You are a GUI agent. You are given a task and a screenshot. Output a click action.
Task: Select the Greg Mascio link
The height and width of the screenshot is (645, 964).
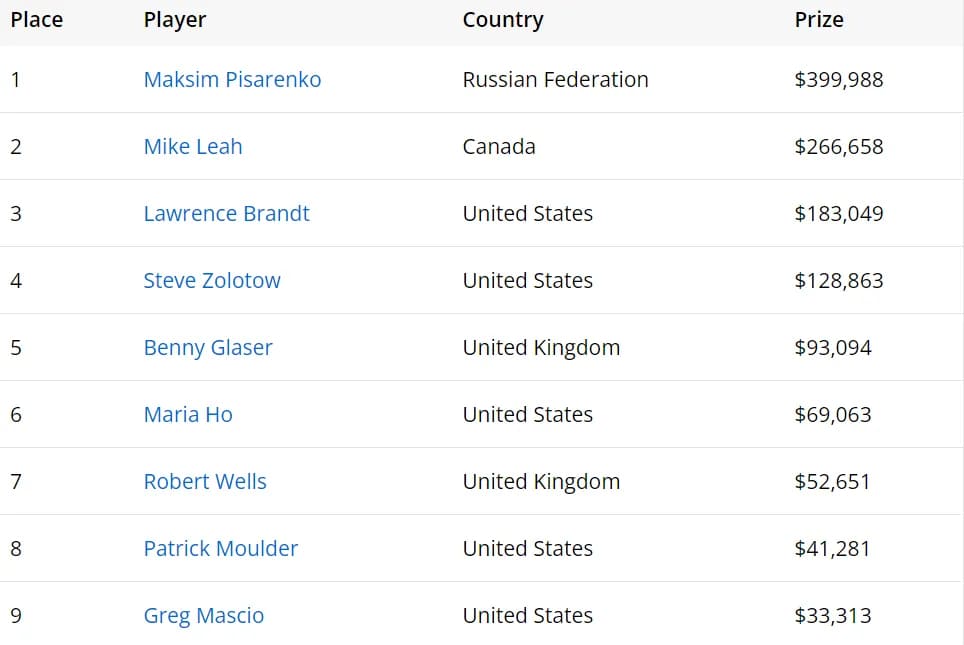(204, 616)
